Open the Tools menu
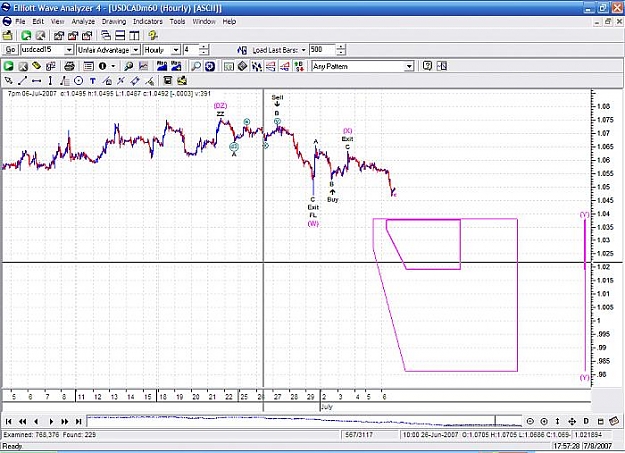625x453 pixels. pyautogui.click(x=177, y=22)
